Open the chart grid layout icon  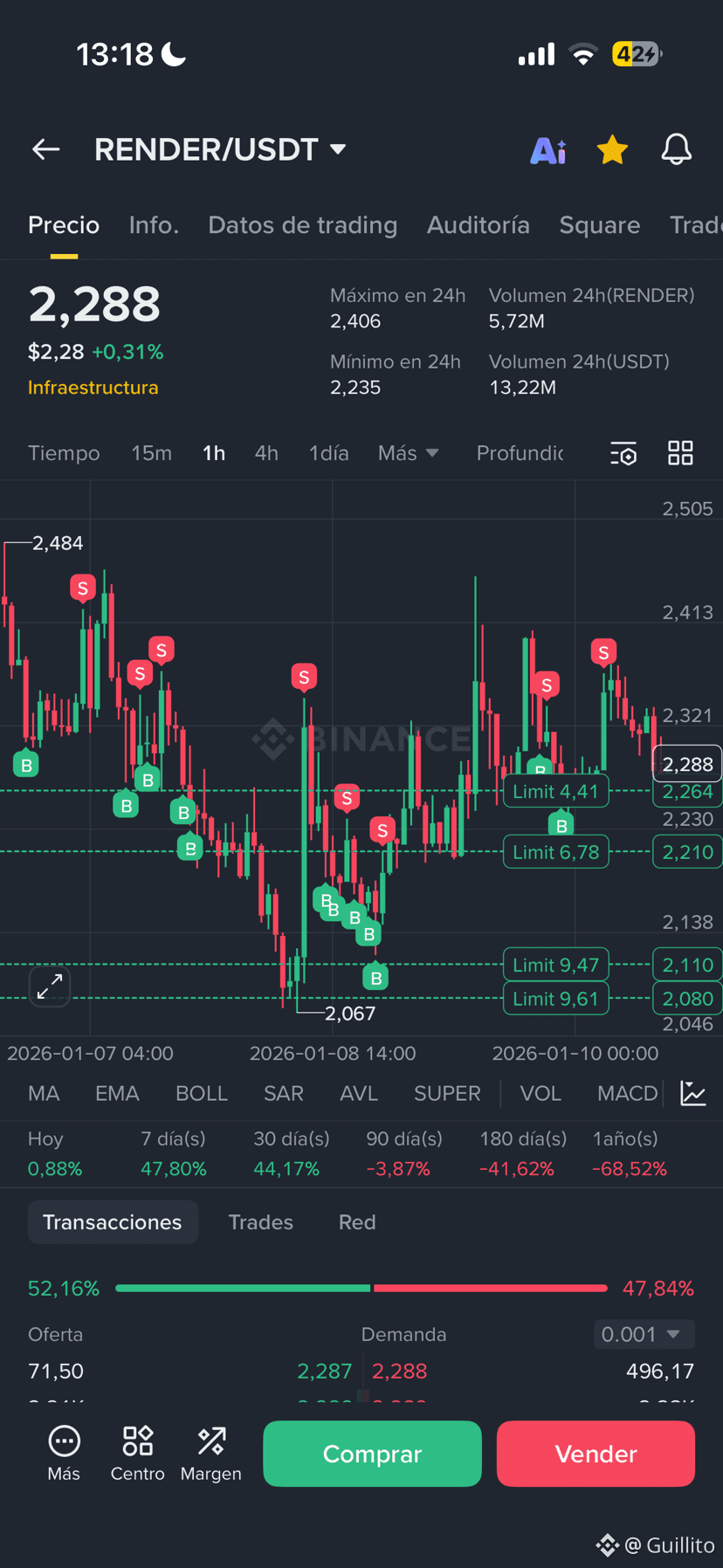680,453
